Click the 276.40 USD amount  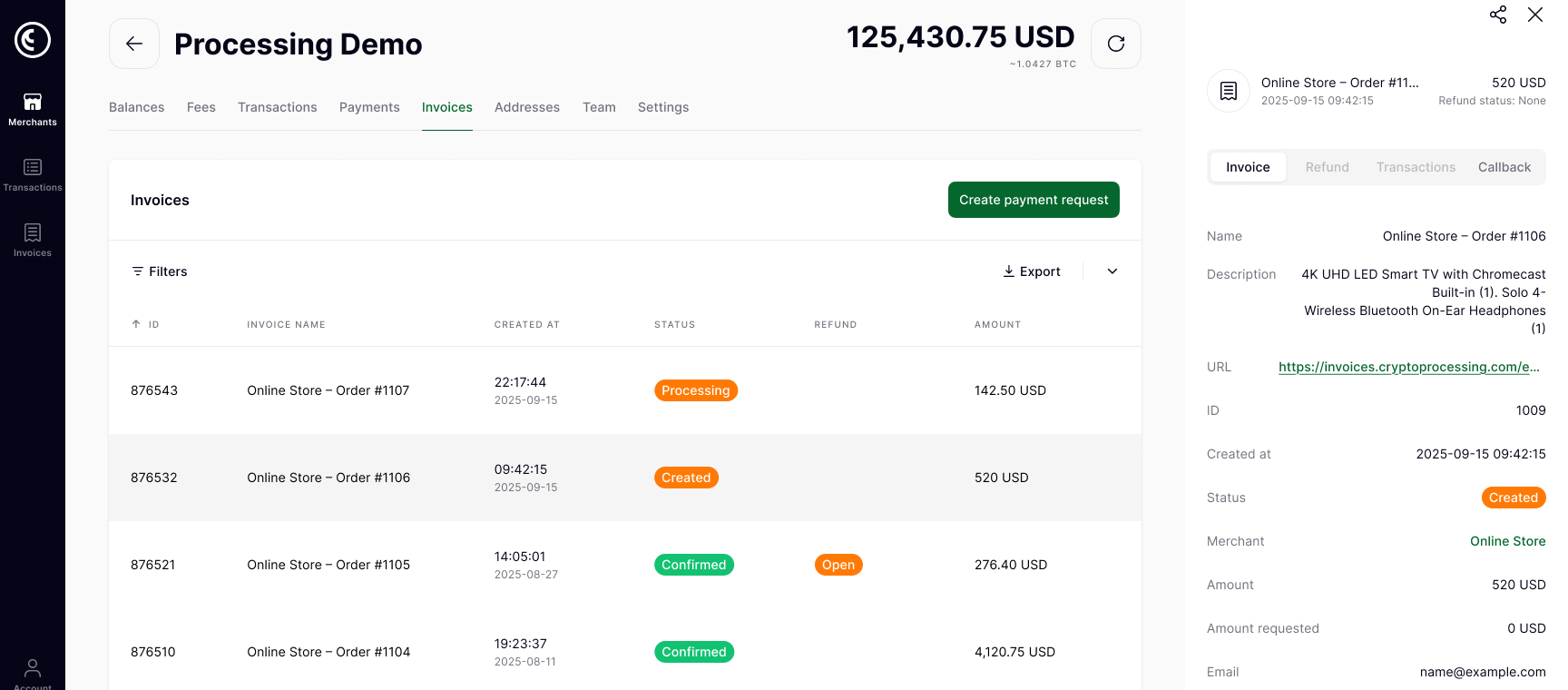coord(1011,565)
